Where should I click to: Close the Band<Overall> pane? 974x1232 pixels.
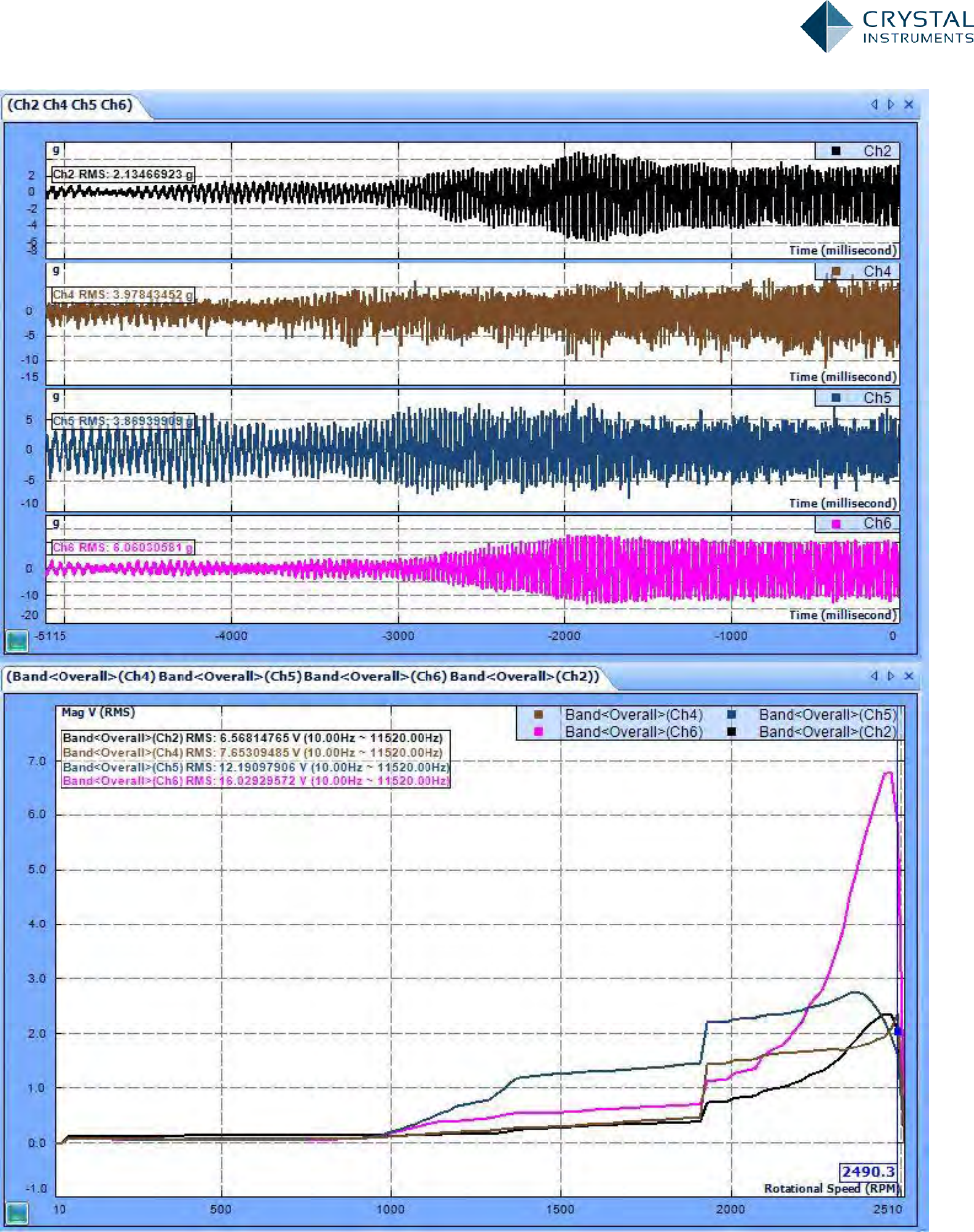click(x=909, y=676)
